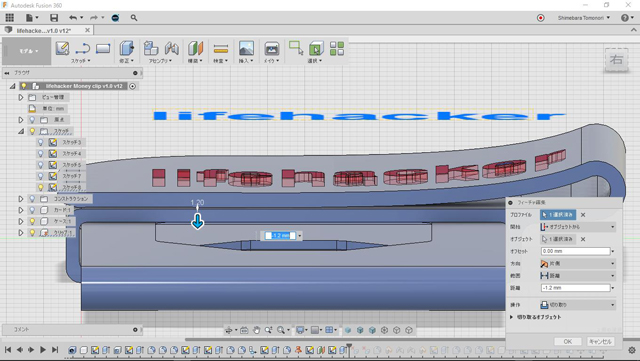The width and height of the screenshot is (640, 361).
Task: Click the 距離 -1.2 mm field in dialog
Action: [x=576, y=288]
